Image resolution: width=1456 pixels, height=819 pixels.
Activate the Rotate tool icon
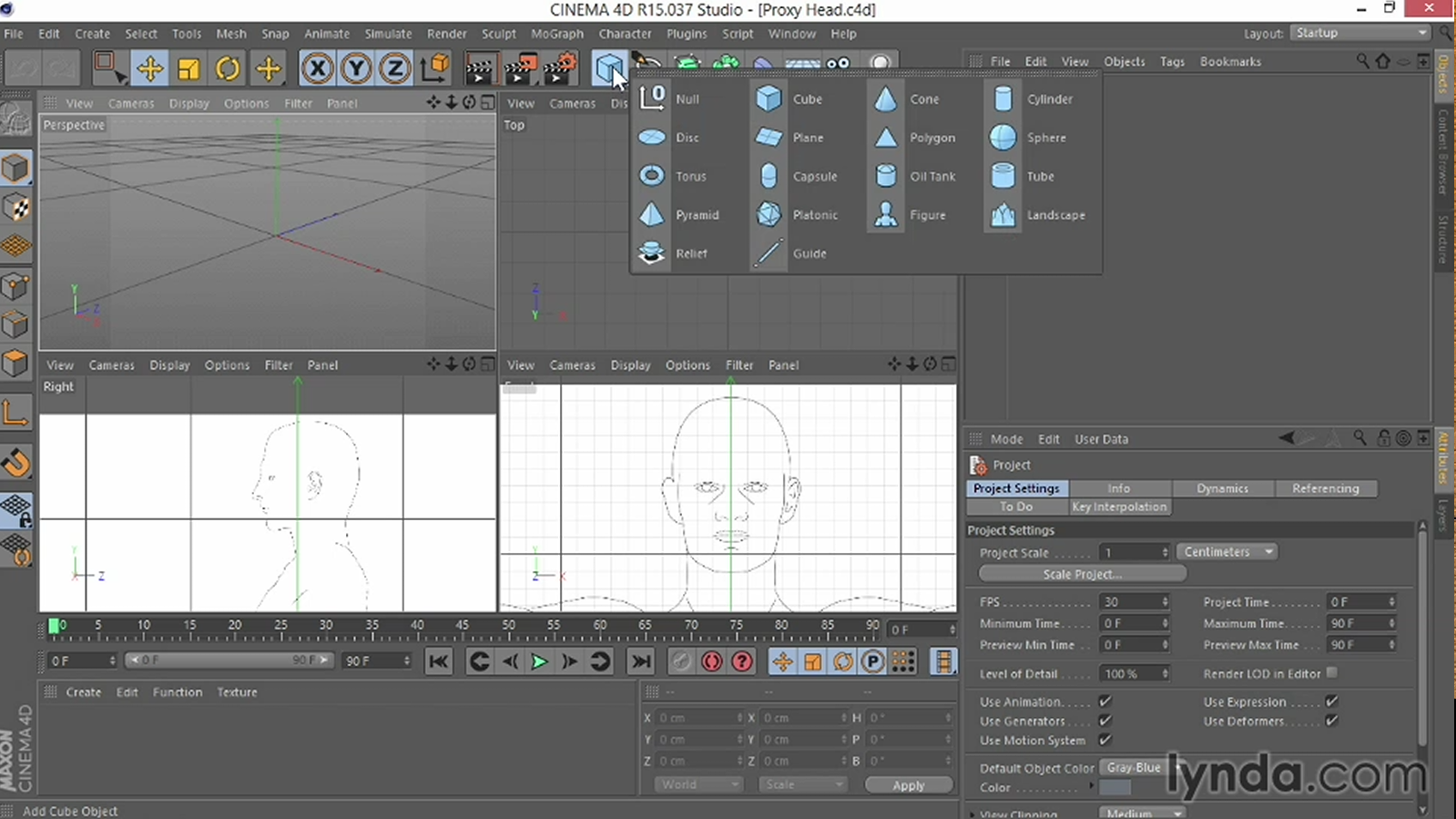(x=228, y=68)
